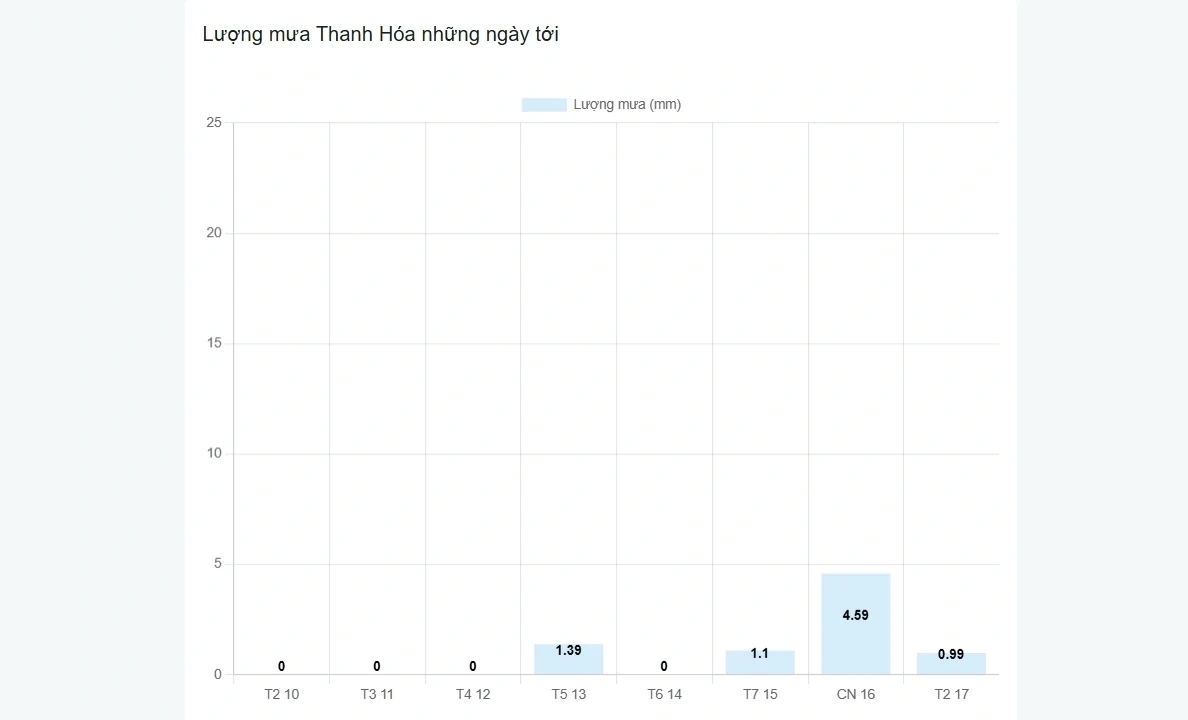Select the T4 12 axis label

473,694
